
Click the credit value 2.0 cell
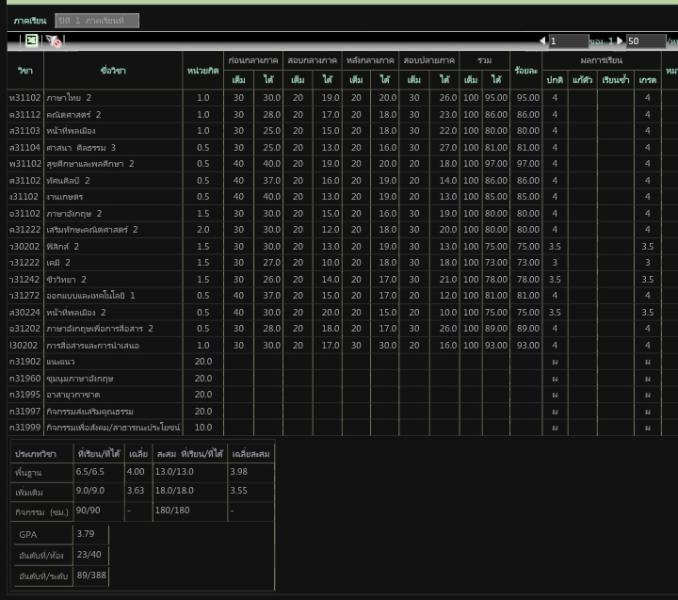(x=203, y=230)
